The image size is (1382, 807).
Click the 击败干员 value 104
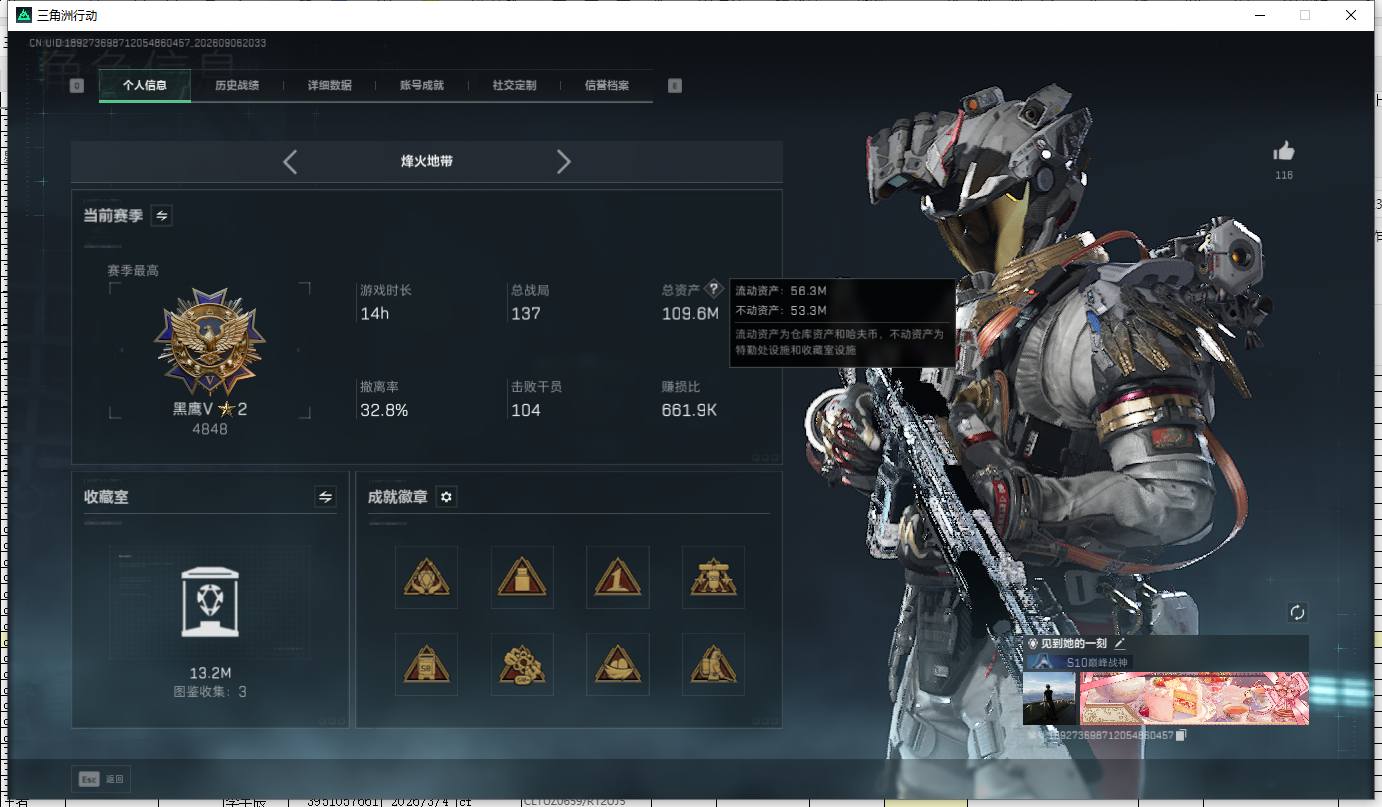[526, 410]
